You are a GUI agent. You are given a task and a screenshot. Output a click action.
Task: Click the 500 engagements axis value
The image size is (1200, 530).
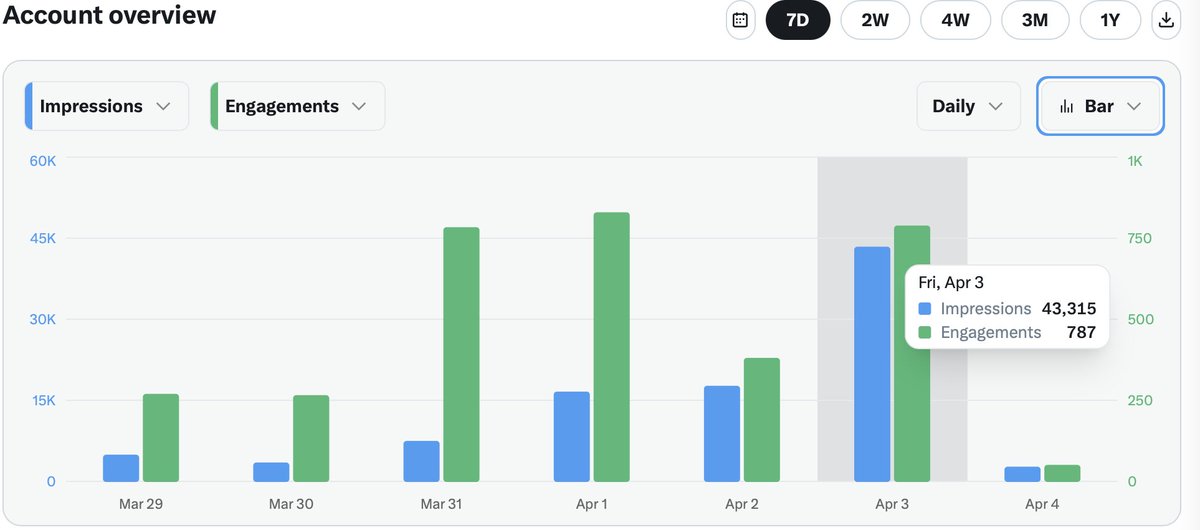tap(1140, 319)
